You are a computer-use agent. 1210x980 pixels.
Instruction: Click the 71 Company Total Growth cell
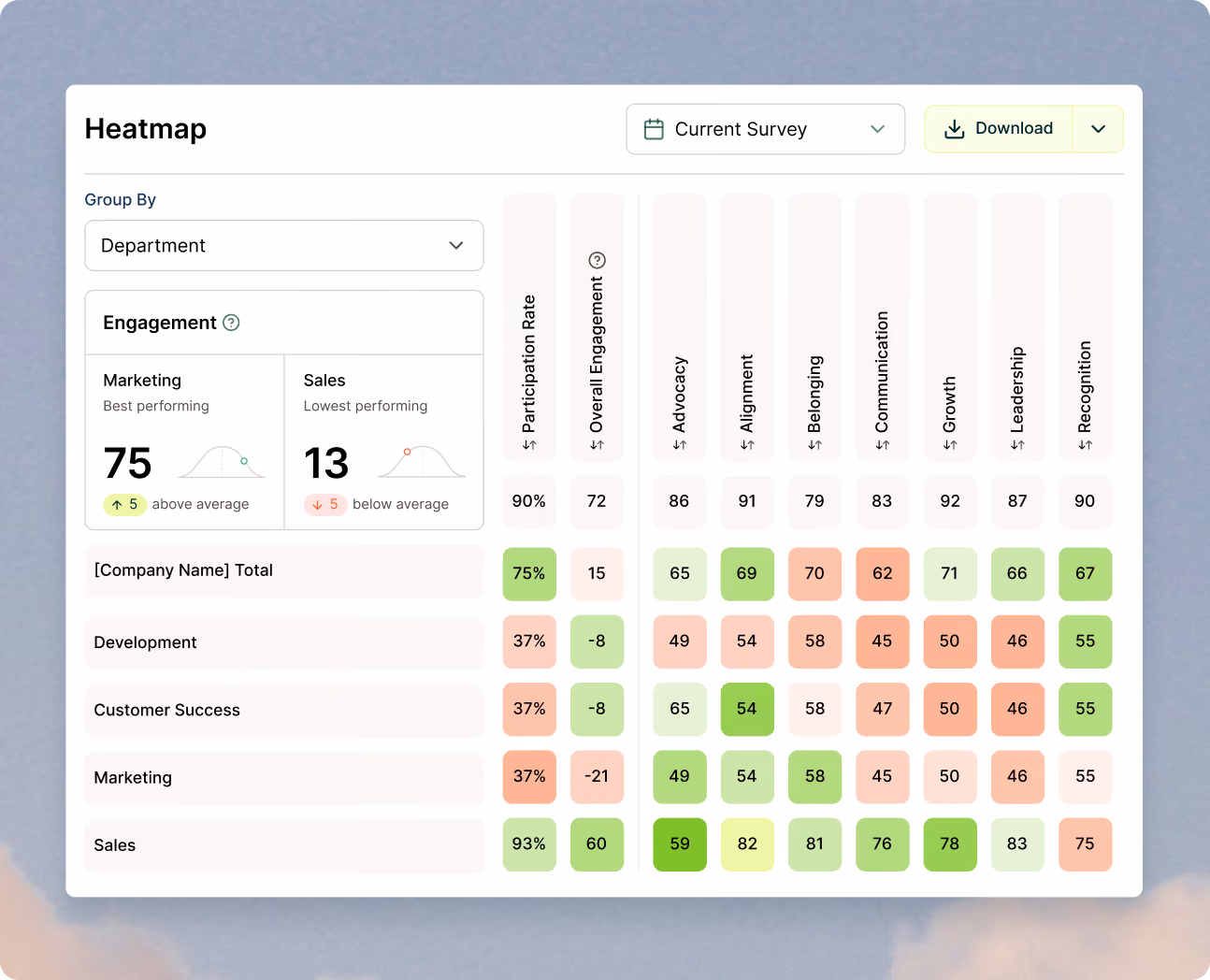(x=950, y=574)
